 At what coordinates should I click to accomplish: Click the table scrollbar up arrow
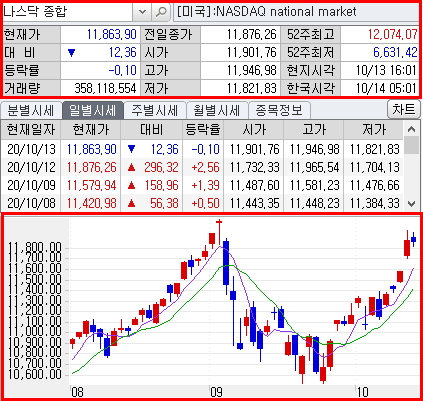pos(412,129)
